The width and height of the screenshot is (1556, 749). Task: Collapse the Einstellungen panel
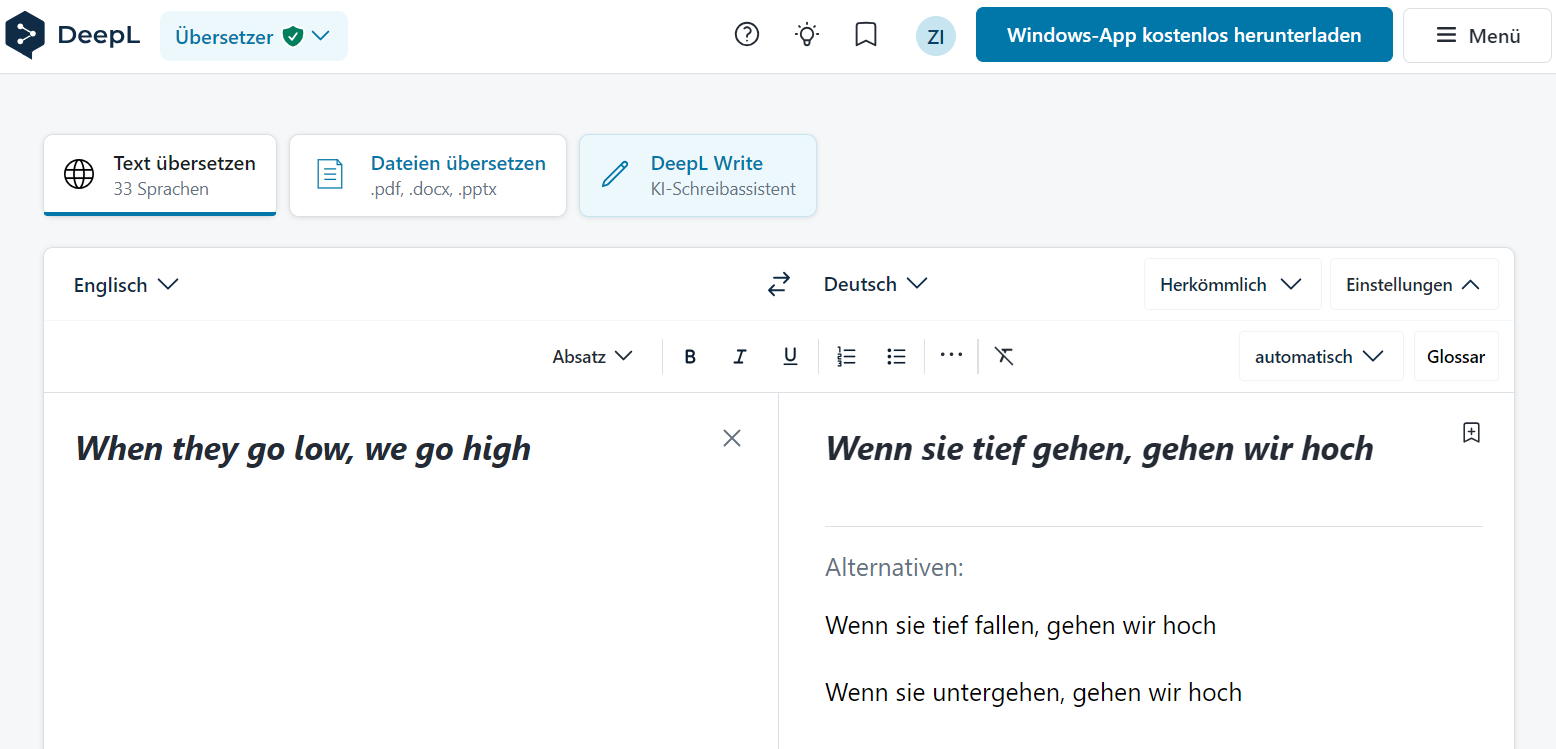point(1413,285)
